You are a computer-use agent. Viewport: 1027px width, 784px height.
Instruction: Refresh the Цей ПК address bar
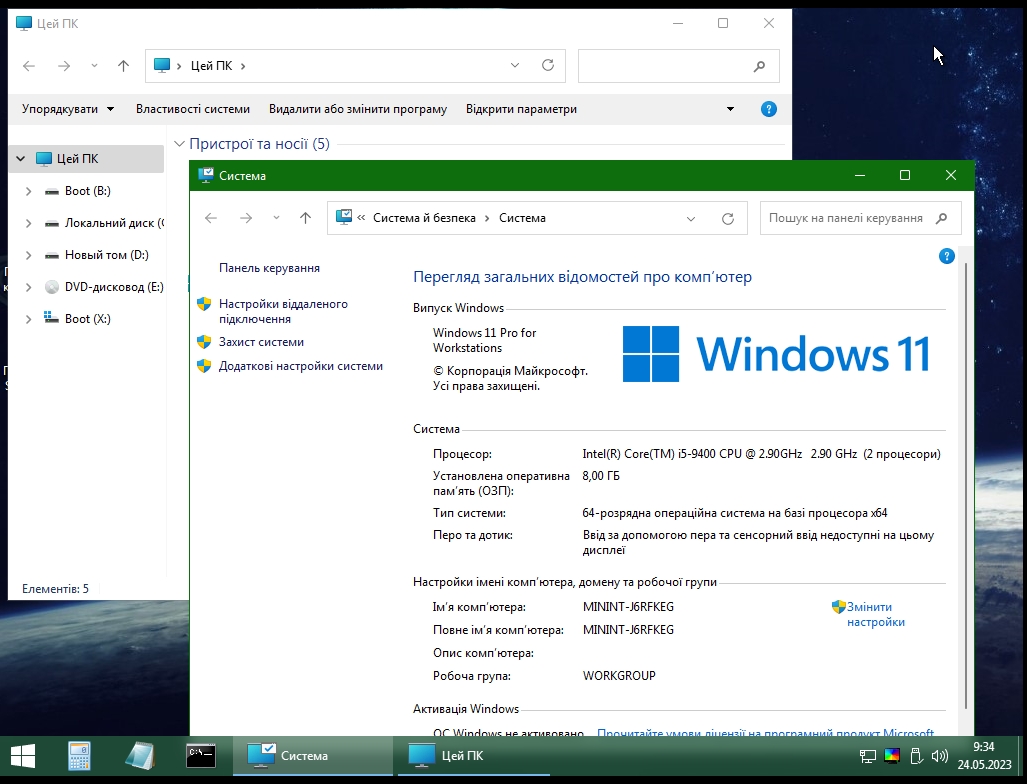[x=548, y=65]
